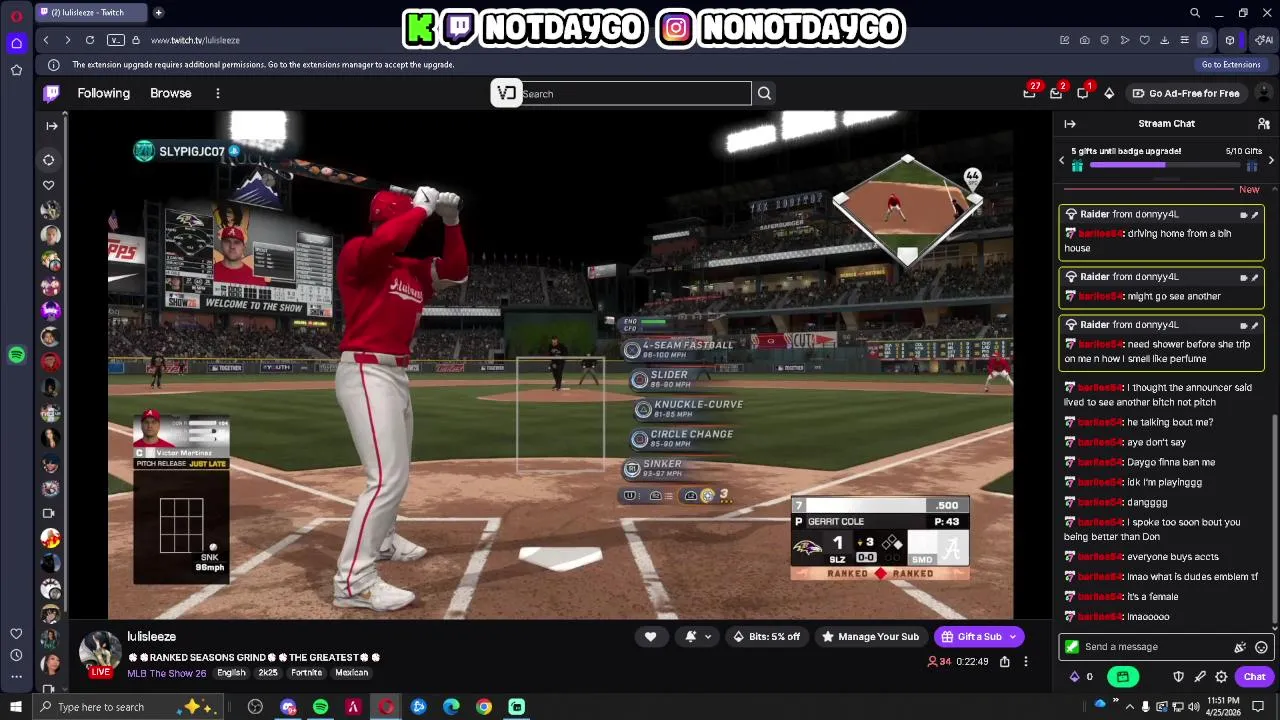Click the magnifier search button
This screenshot has height=720, width=1280.
click(764, 94)
